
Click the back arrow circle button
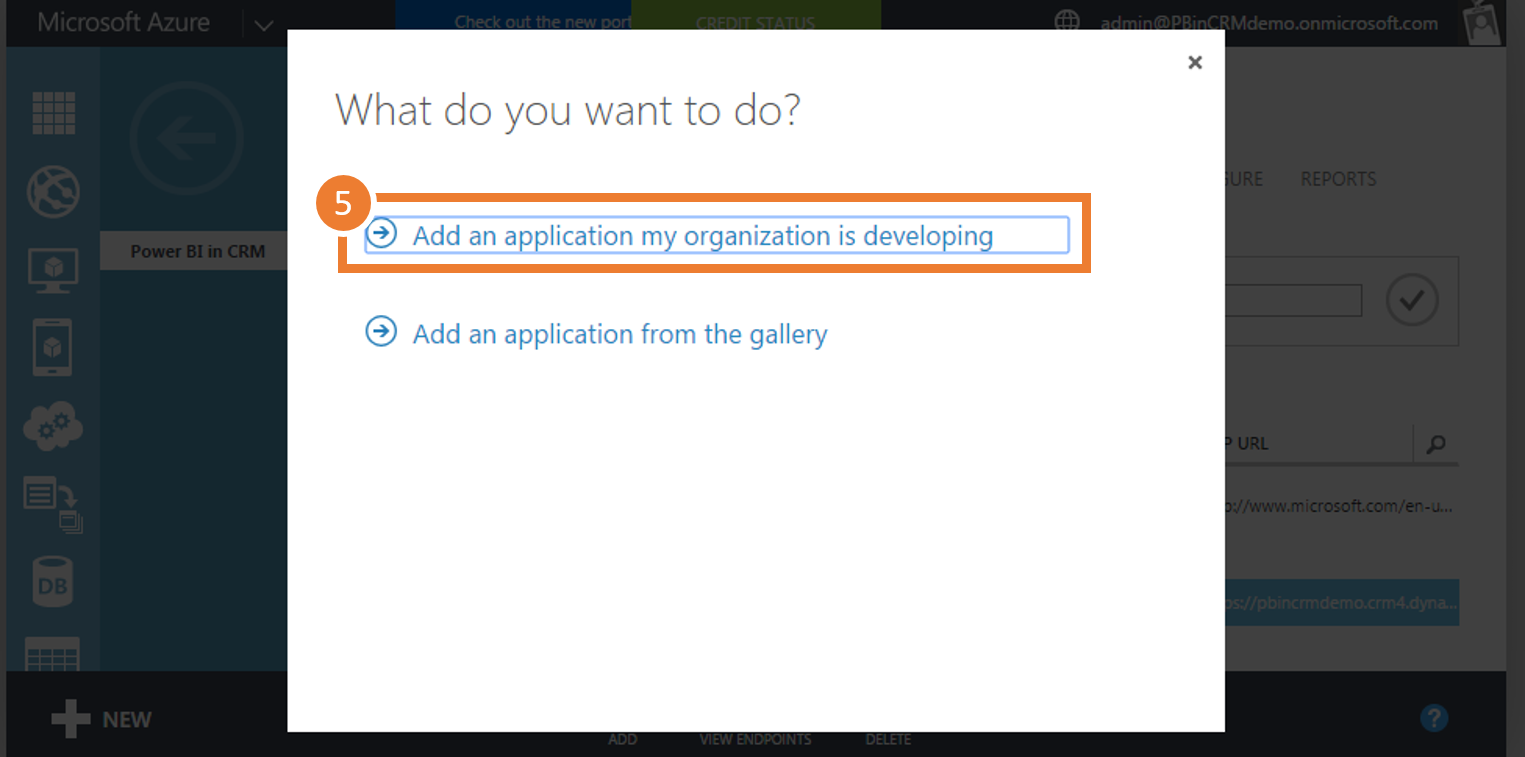(x=186, y=138)
